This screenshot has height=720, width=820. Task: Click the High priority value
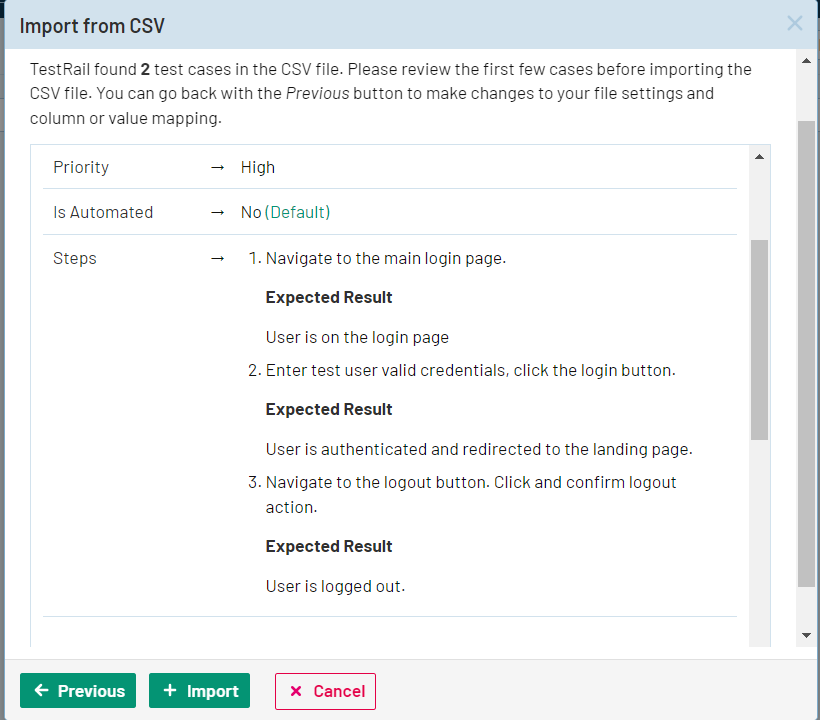point(258,167)
